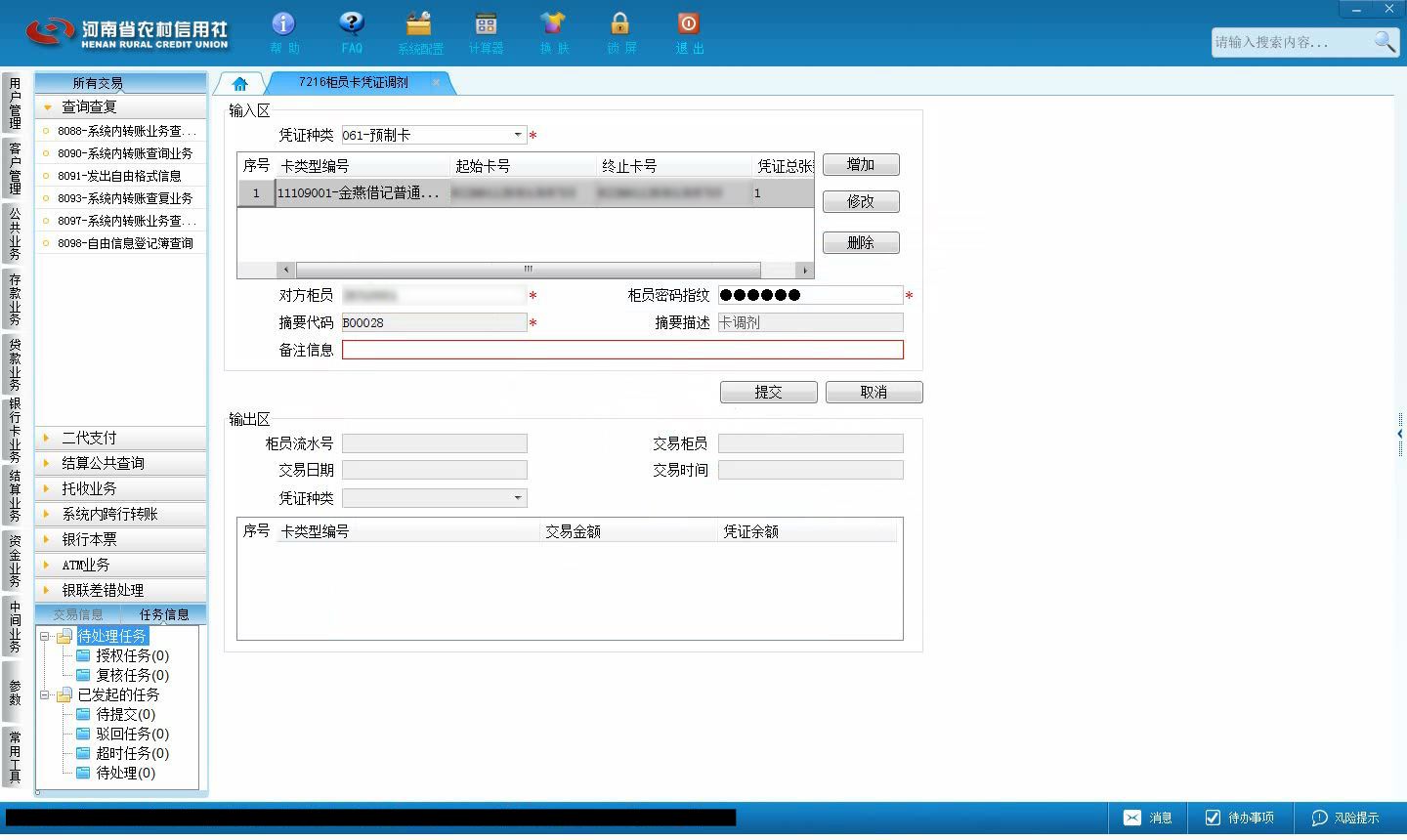Image resolution: width=1407 pixels, height=840 pixels.
Task: Open the 银行卡业务 side tab
Action: click(x=15, y=429)
